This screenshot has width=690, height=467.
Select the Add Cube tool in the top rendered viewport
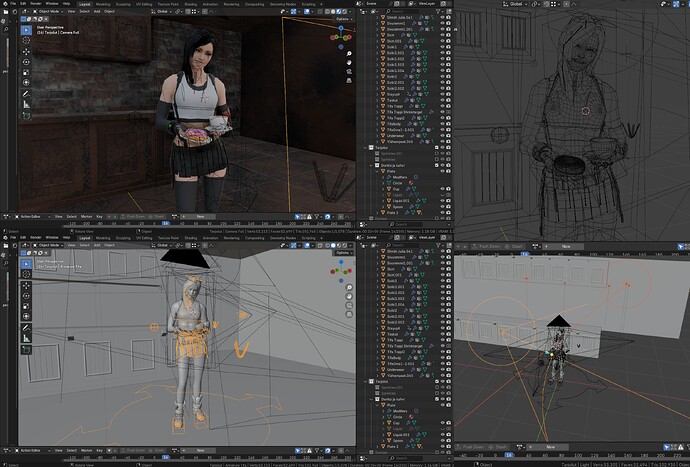click(26, 116)
